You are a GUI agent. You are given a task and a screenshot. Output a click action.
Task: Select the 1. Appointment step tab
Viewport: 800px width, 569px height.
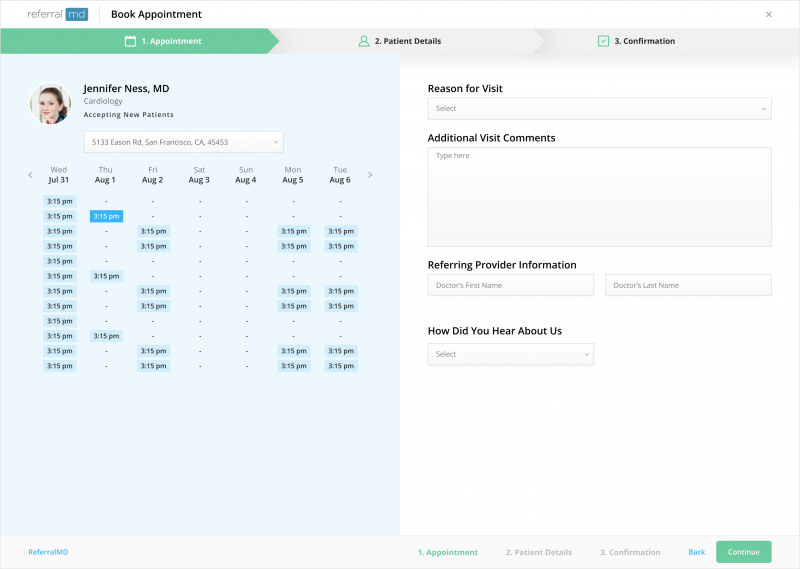click(140, 41)
